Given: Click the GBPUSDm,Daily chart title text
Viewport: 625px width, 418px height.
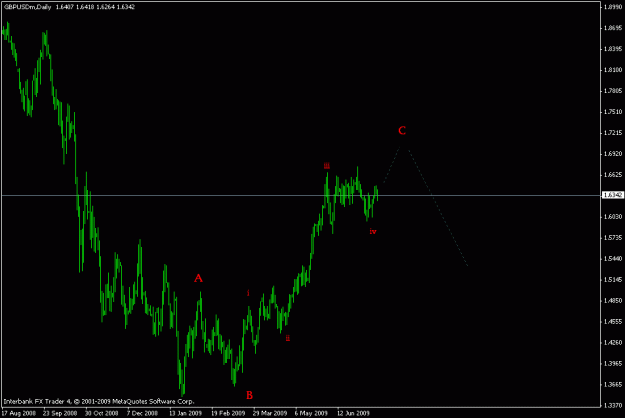Looking at the screenshot, I should tap(28, 7).
